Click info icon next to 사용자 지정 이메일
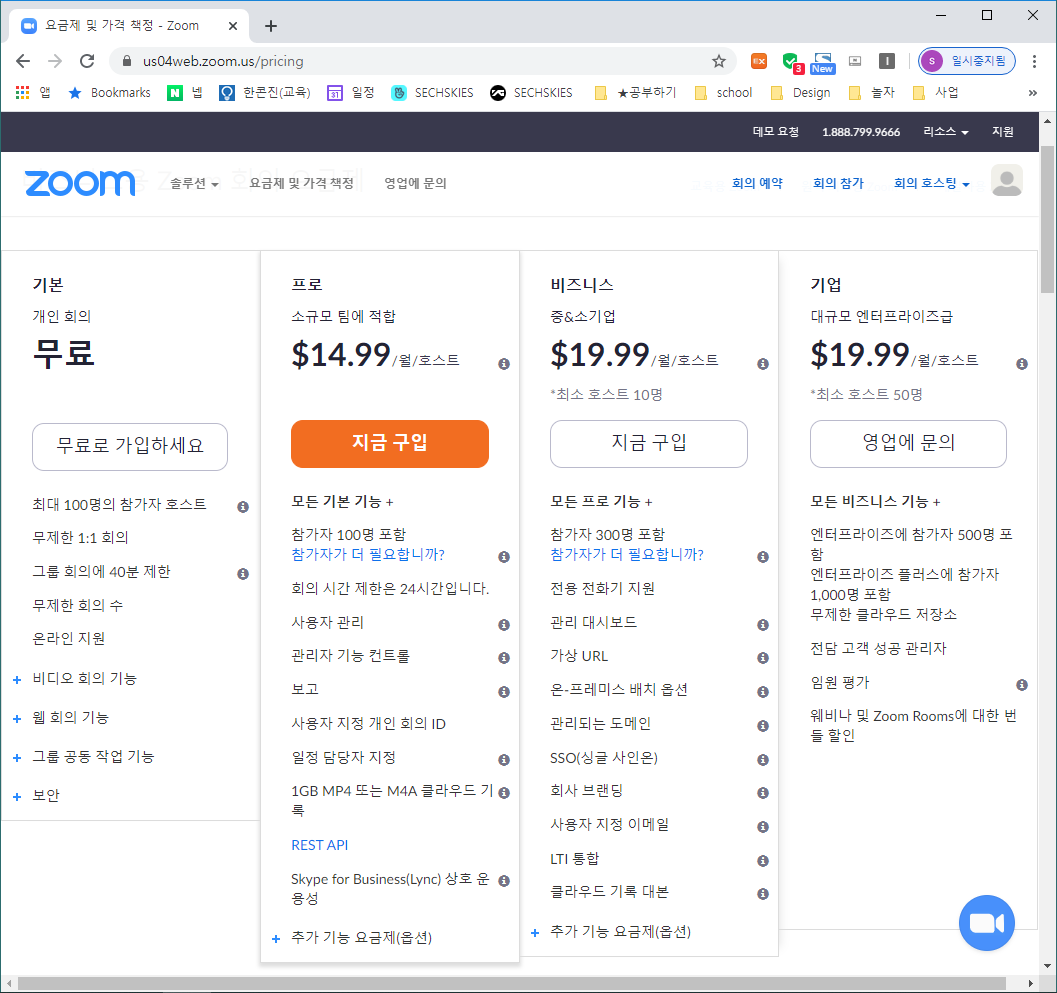 coord(762,826)
